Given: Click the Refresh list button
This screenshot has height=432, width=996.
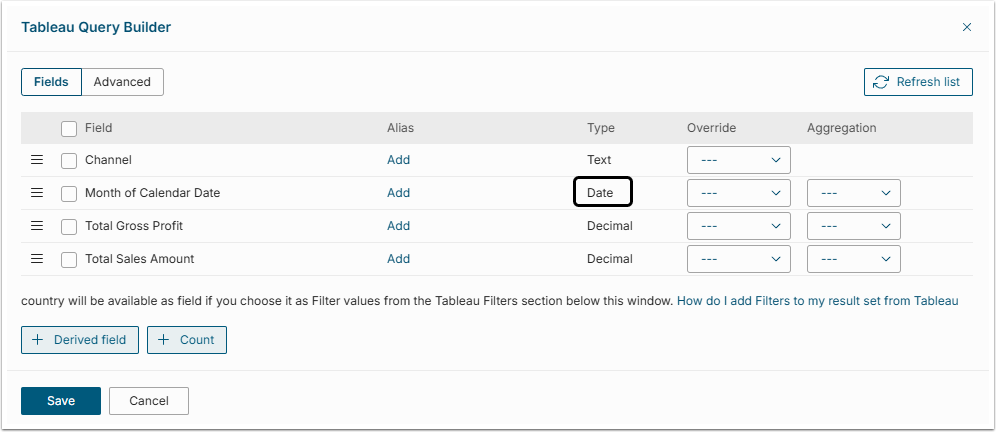Looking at the screenshot, I should 918,82.
